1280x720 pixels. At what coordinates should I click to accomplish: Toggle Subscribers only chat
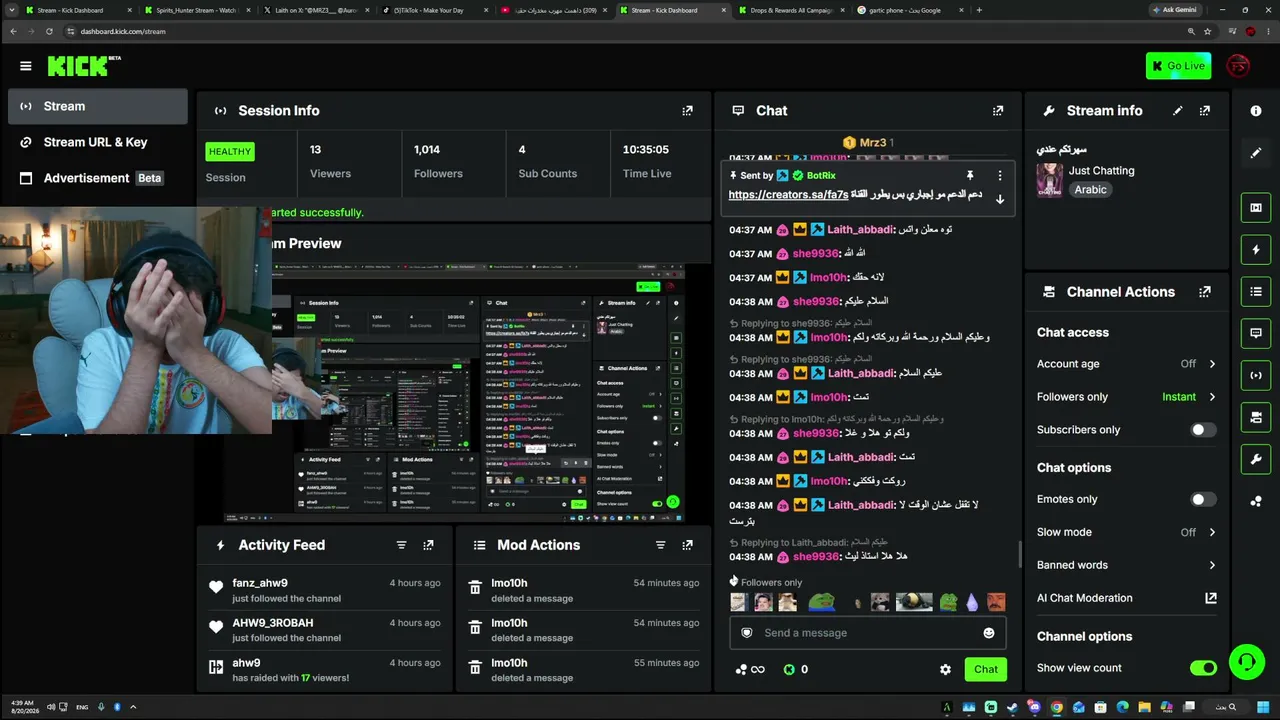(x=1203, y=430)
